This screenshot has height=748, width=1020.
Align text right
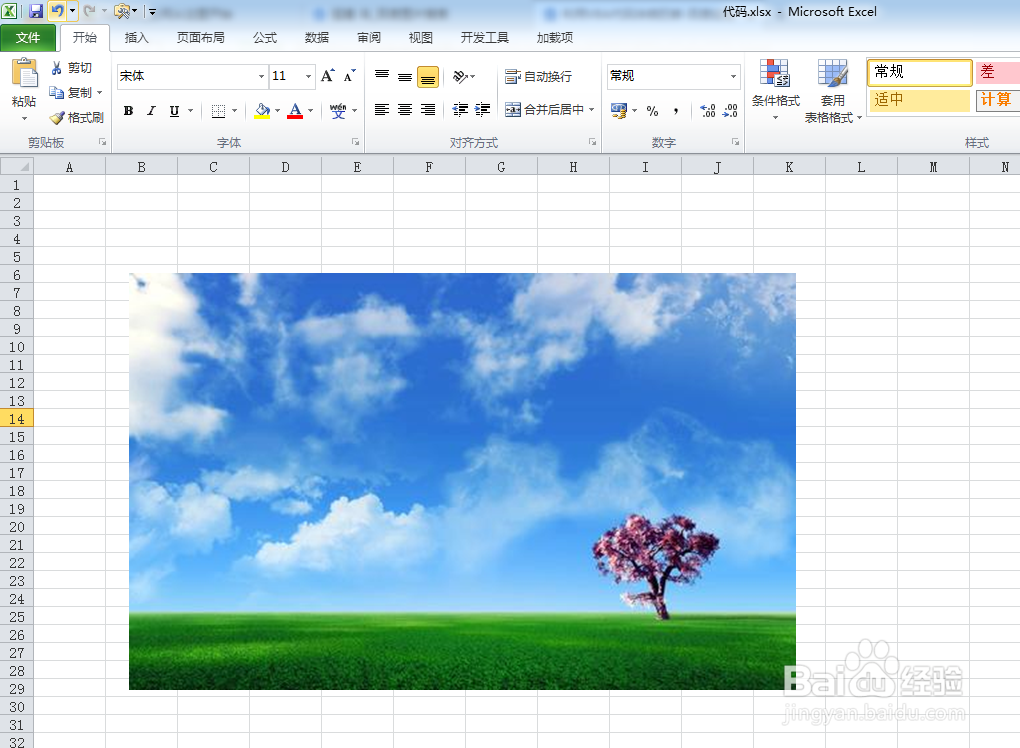click(x=427, y=110)
